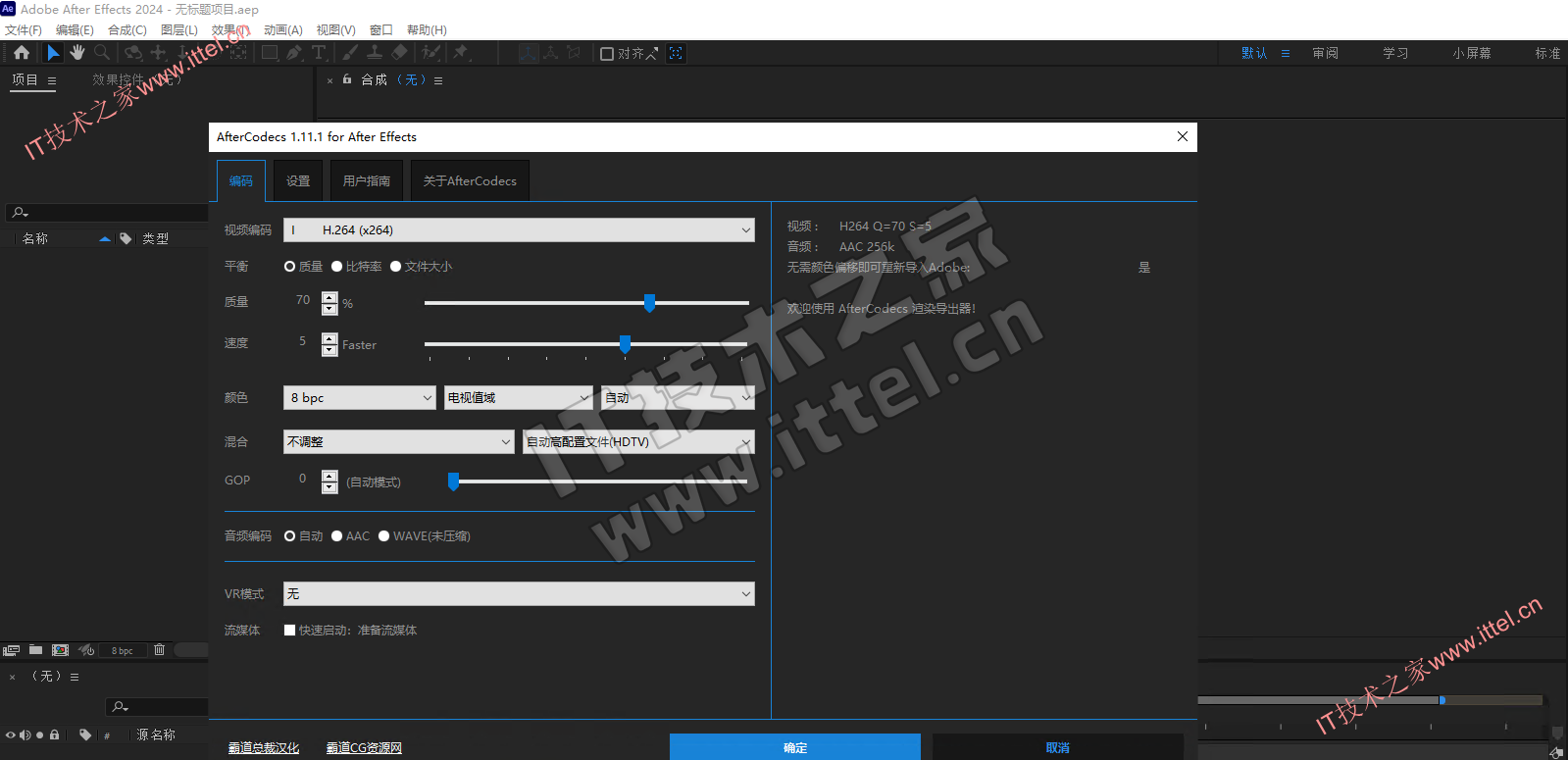Select the Clone Stamp tool
Screen dimensions: 1568x760
[x=375, y=53]
